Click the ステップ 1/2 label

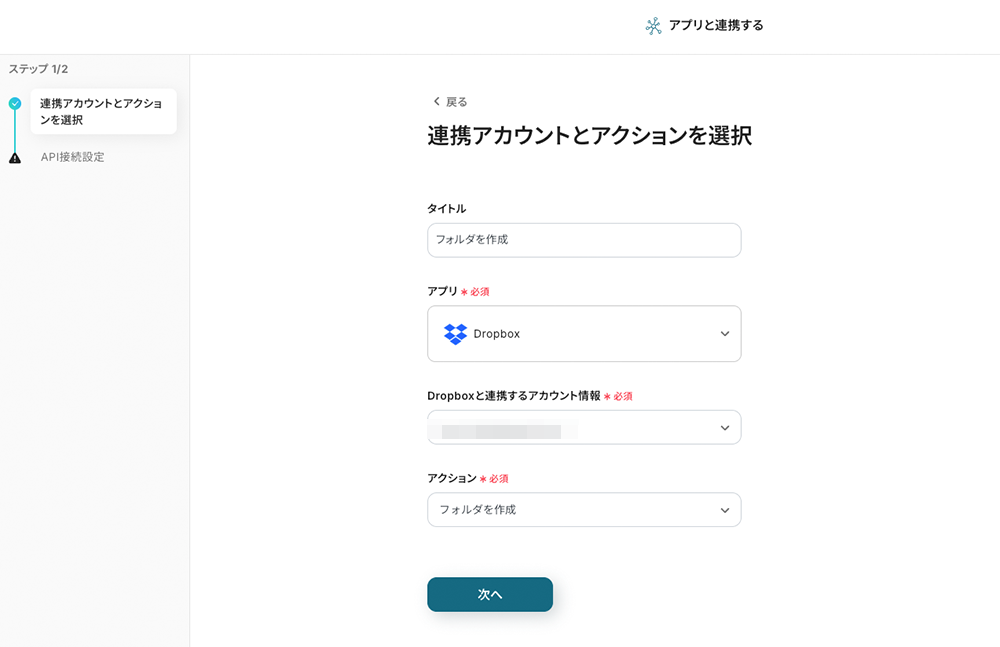(39, 69)
